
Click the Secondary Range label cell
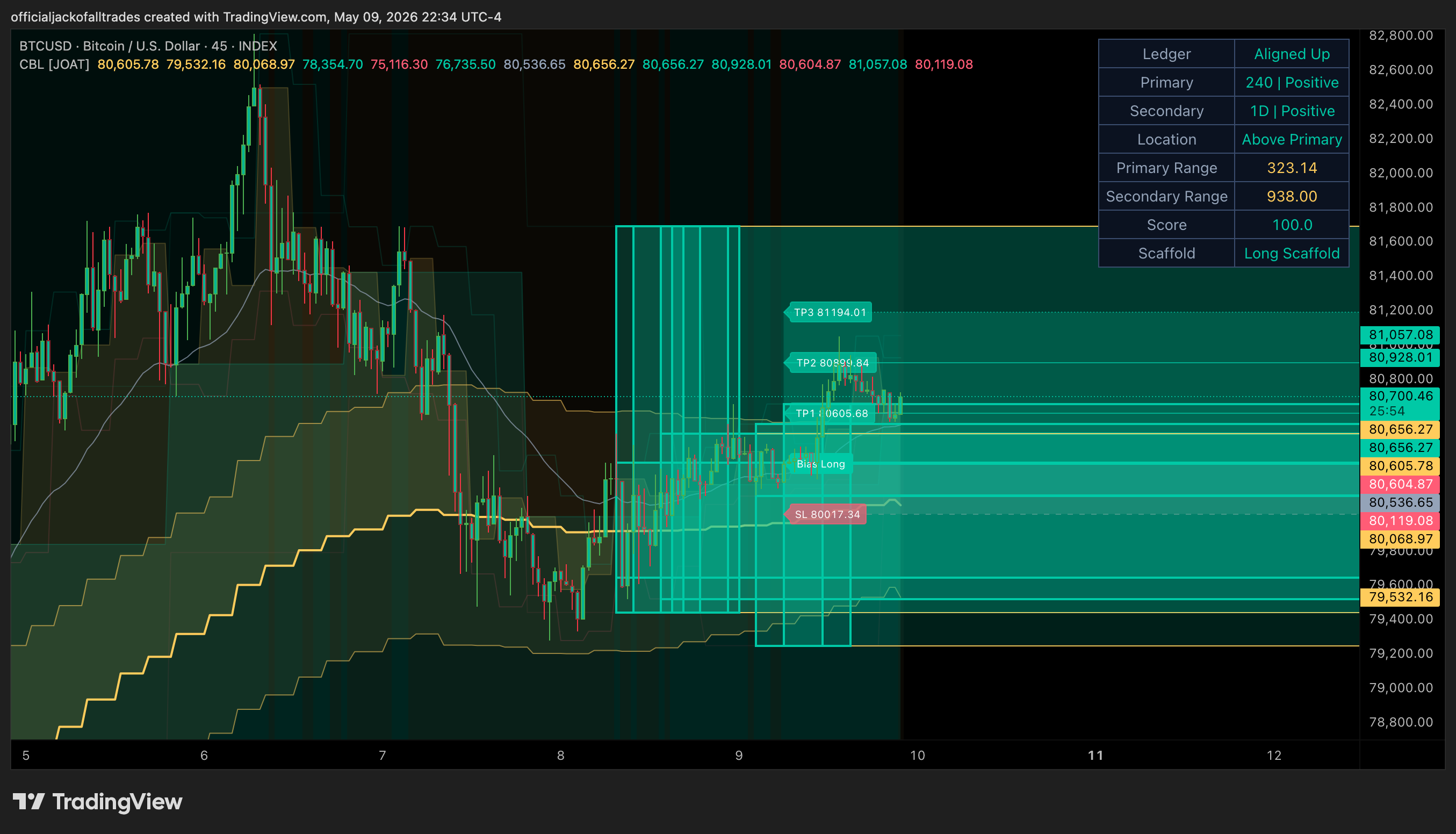1166,197
